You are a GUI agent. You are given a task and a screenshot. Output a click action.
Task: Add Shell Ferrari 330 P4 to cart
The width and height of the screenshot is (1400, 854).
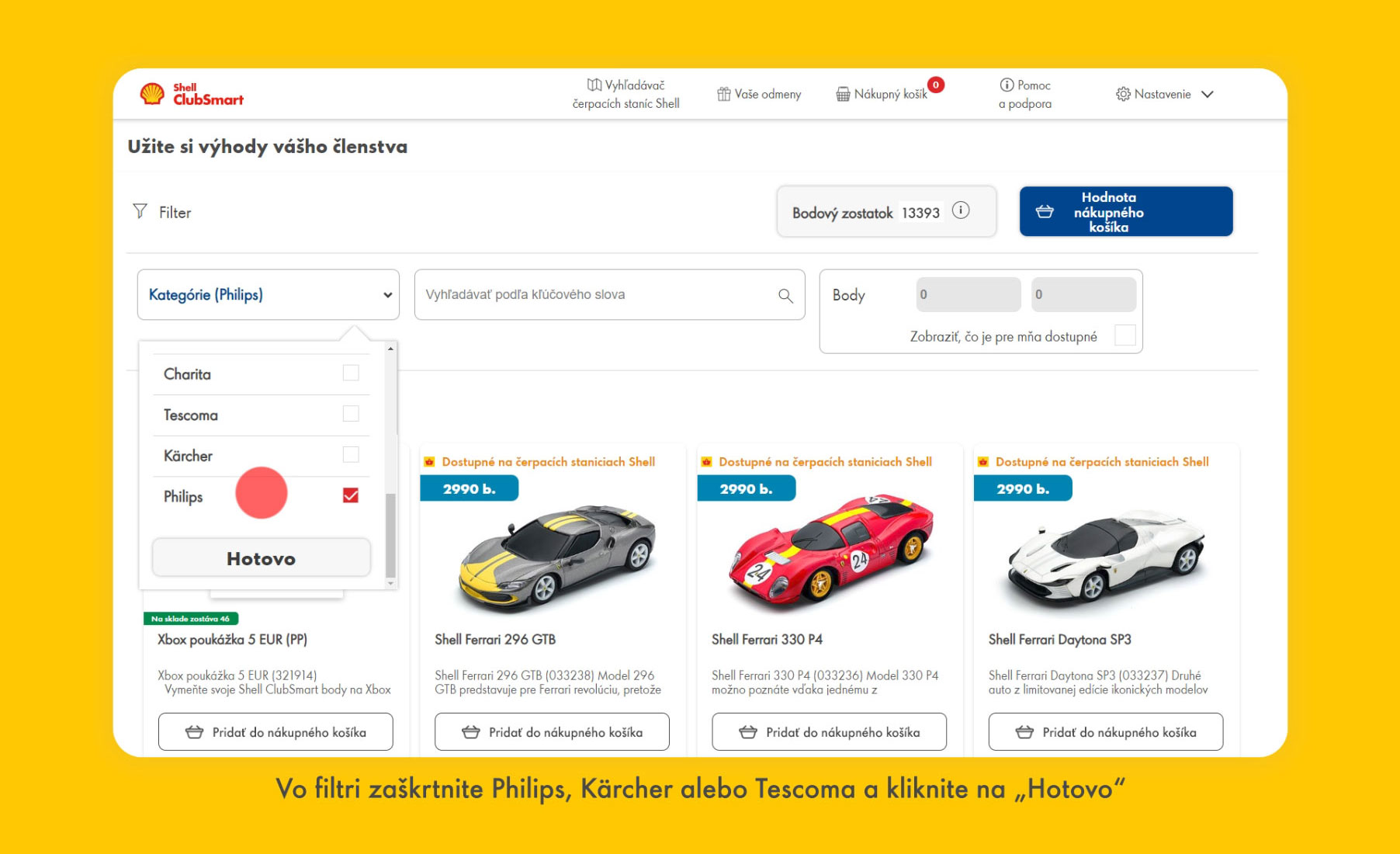(829, 732)
